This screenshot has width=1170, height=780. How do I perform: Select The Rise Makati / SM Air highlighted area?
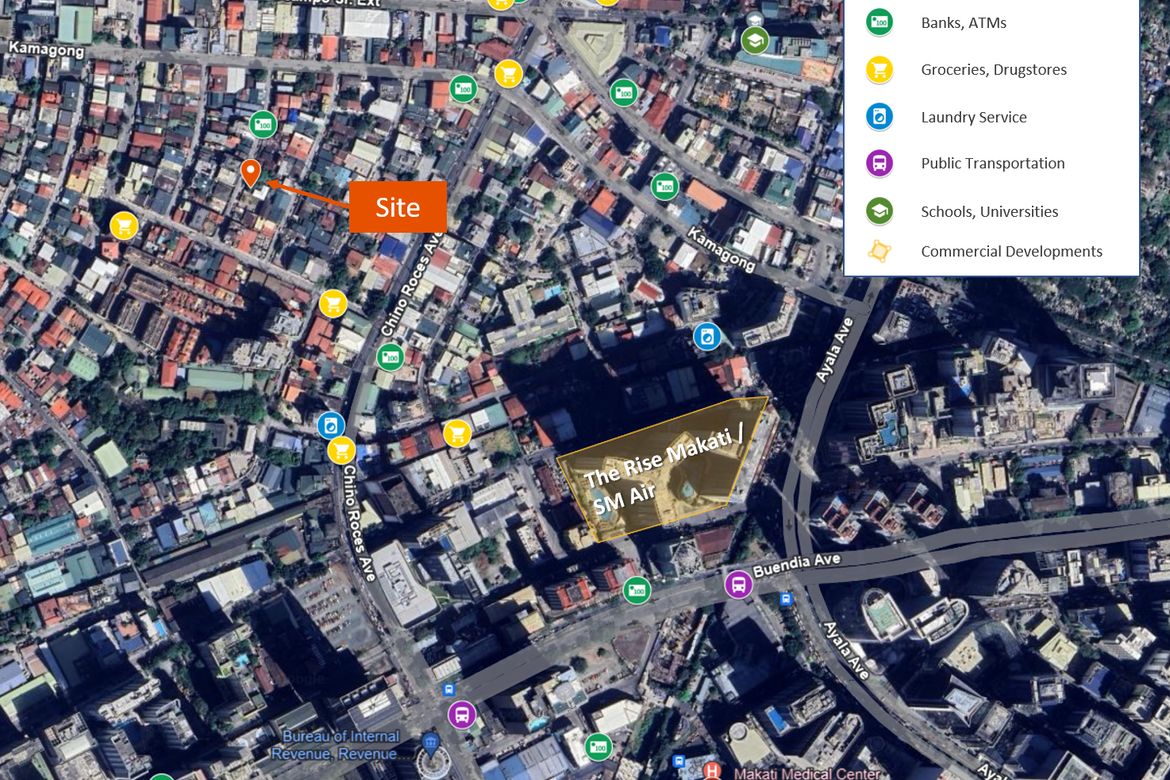point(662,468)
